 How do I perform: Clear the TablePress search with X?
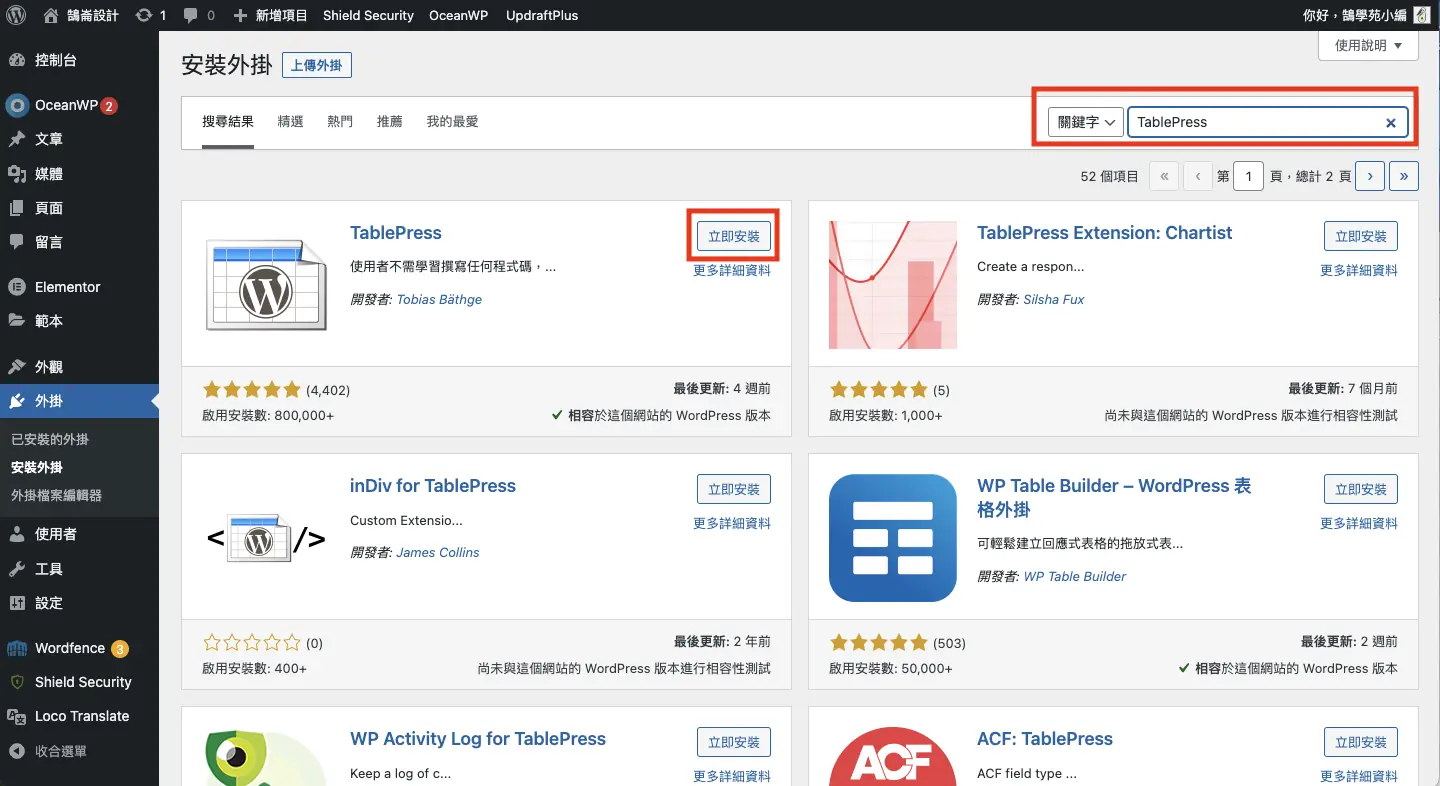(x=1390, y=123)
